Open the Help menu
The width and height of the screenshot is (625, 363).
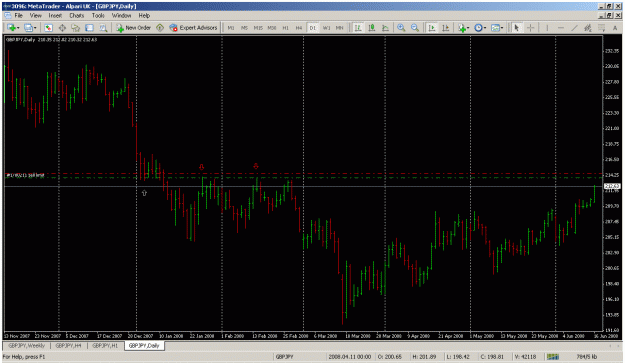144,16
